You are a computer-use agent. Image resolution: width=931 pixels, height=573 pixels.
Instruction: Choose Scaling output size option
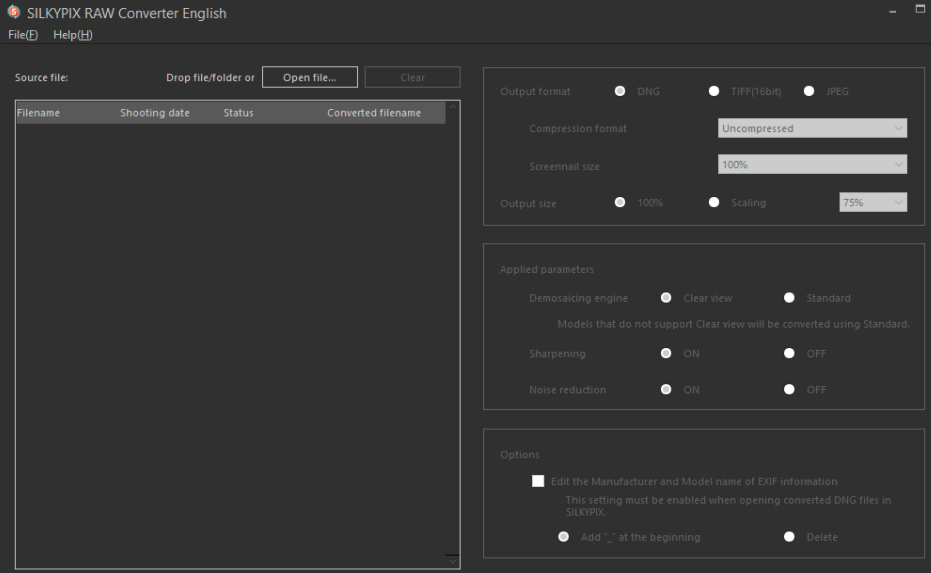pos(714,202)
